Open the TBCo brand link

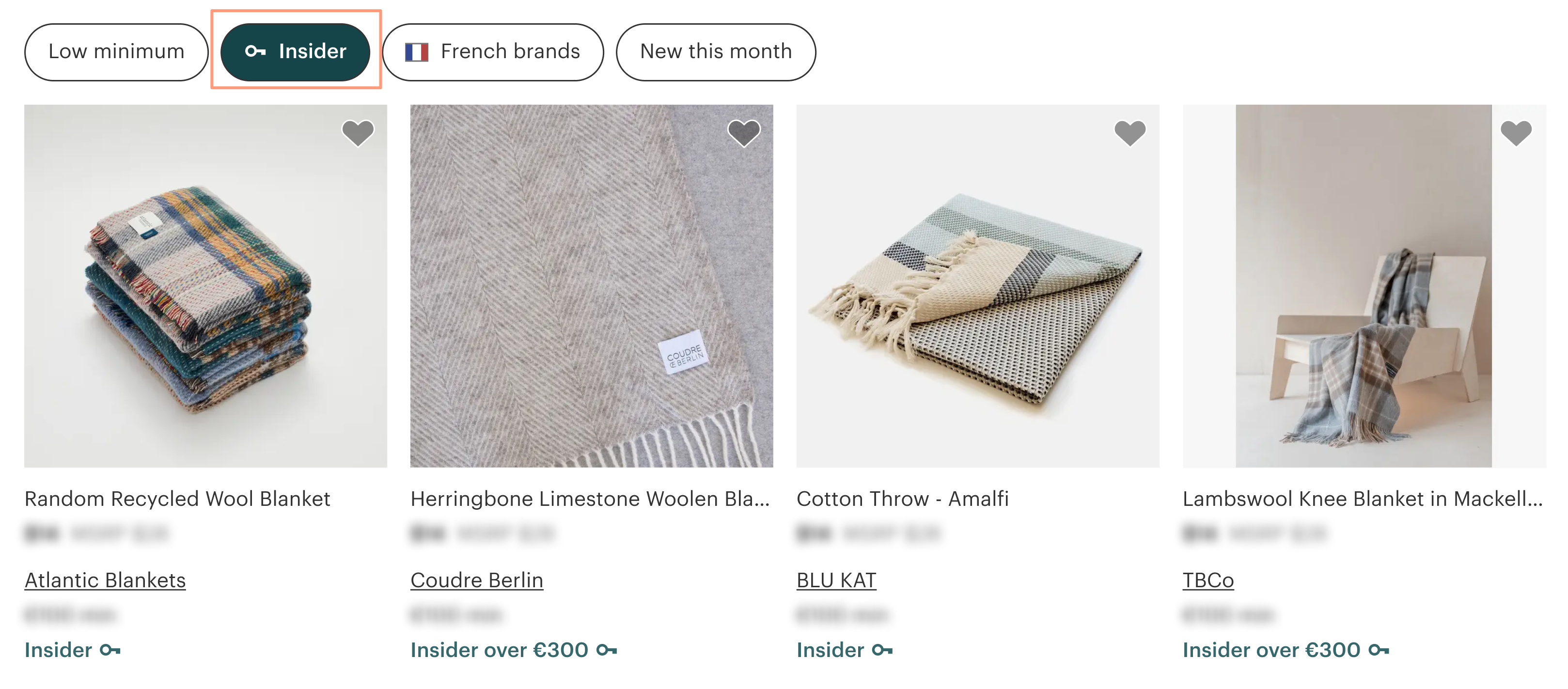coord(1208,580)
